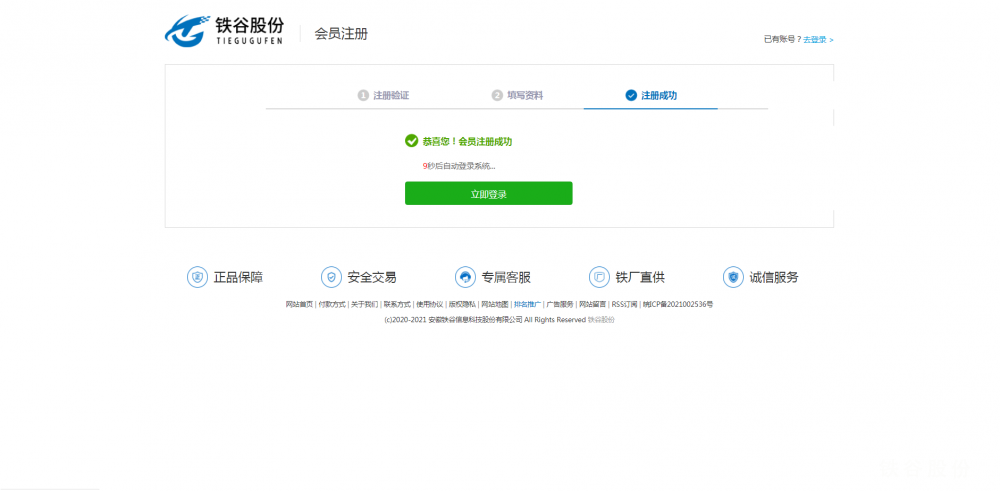The height and width of the screenshot is (491, 1000).
Task: Select the 注册验证 step tab
Action: [384, 95]
